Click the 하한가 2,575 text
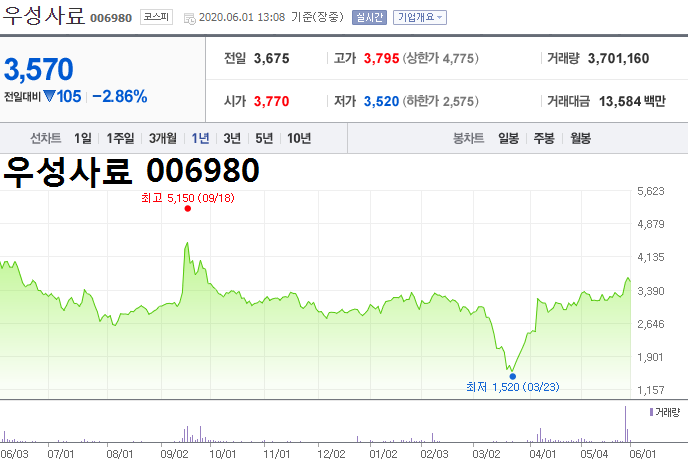Screen dimensions: 688x475 pos(441,101)
